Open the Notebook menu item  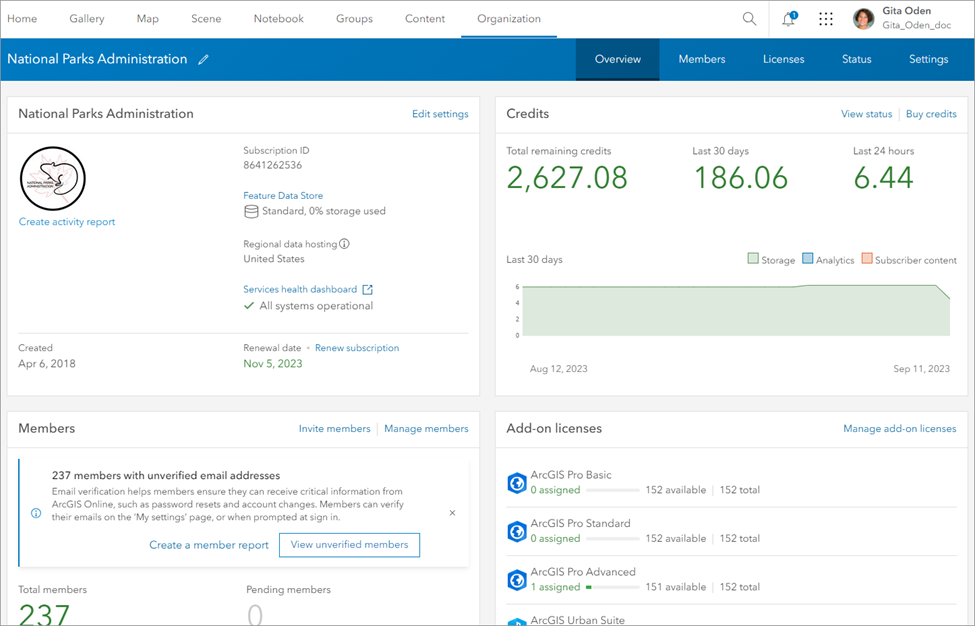point(279,19)
